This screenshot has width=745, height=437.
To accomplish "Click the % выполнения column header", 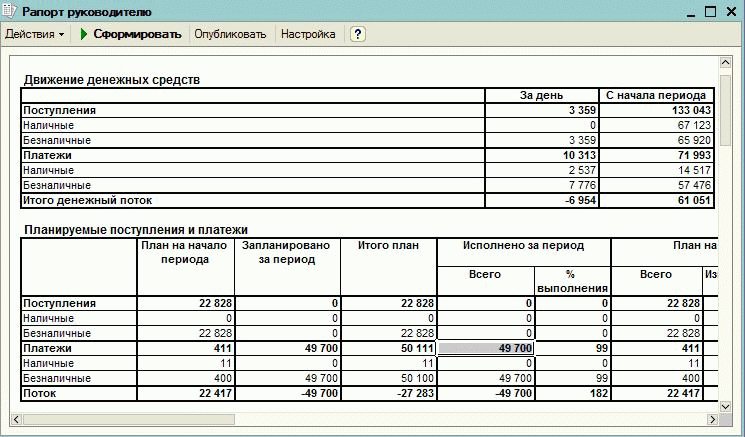I will pos(572,281).
